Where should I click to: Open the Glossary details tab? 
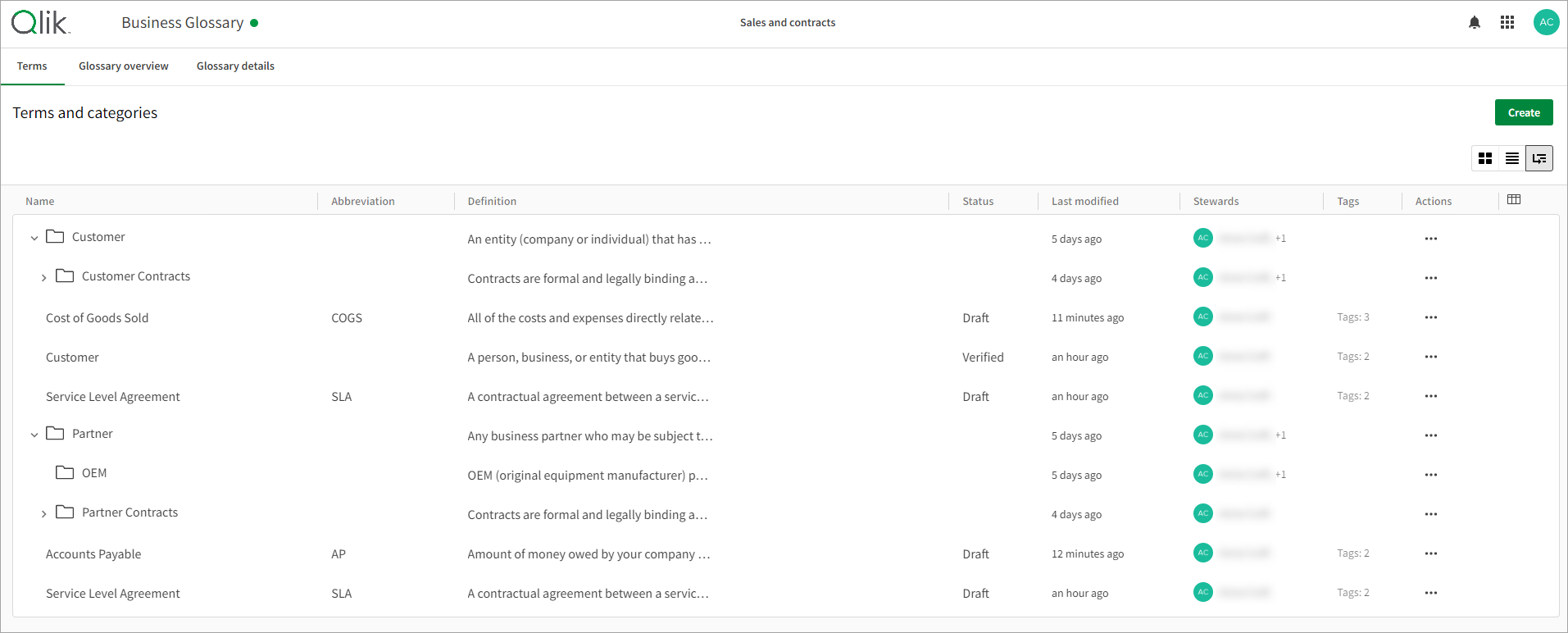235,66
